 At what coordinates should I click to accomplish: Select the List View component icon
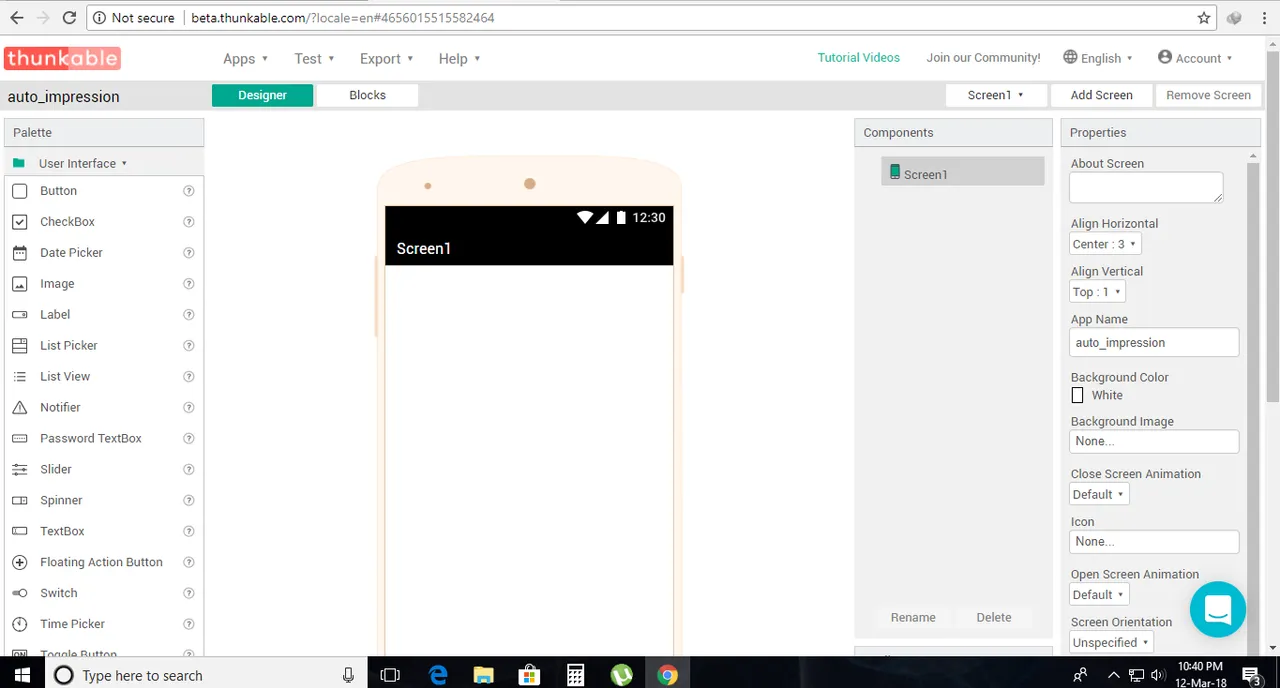coord(19,377)
